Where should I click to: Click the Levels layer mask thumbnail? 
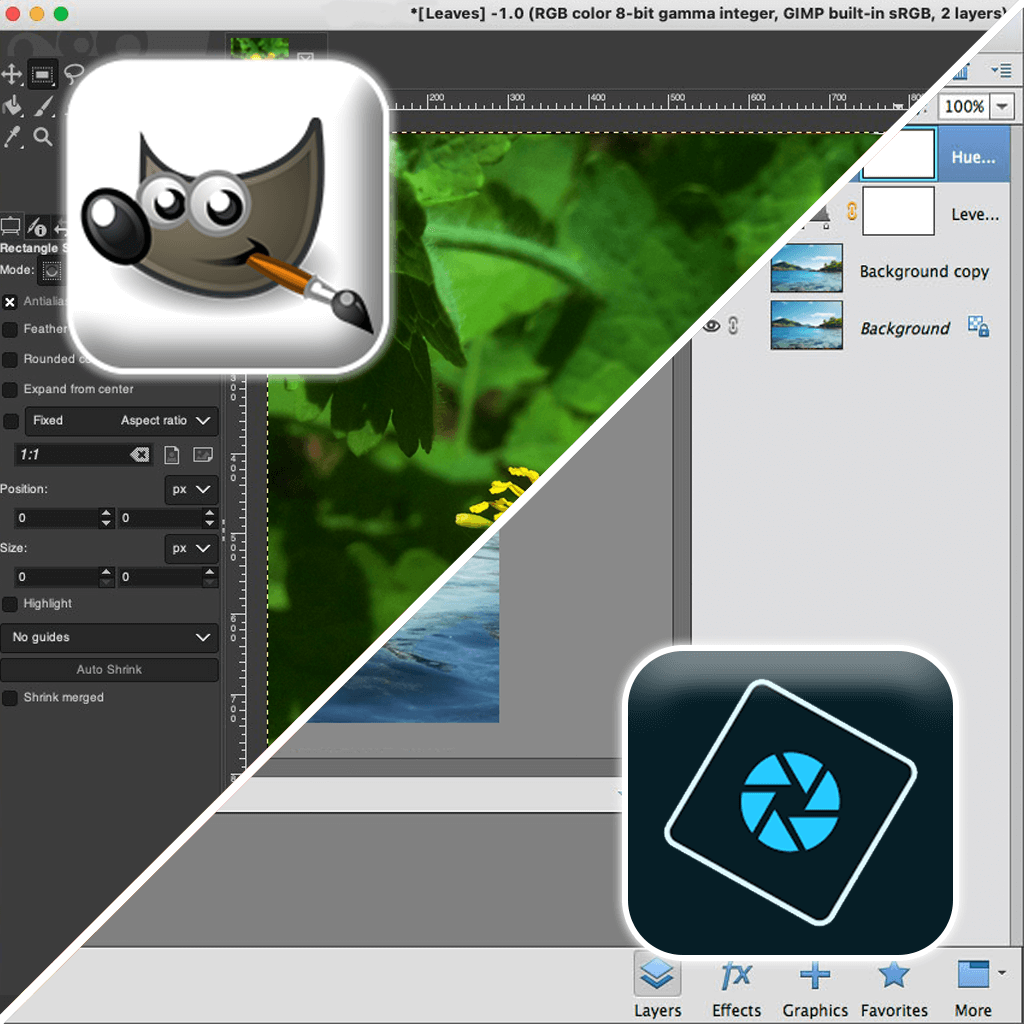tap(898, 210)
